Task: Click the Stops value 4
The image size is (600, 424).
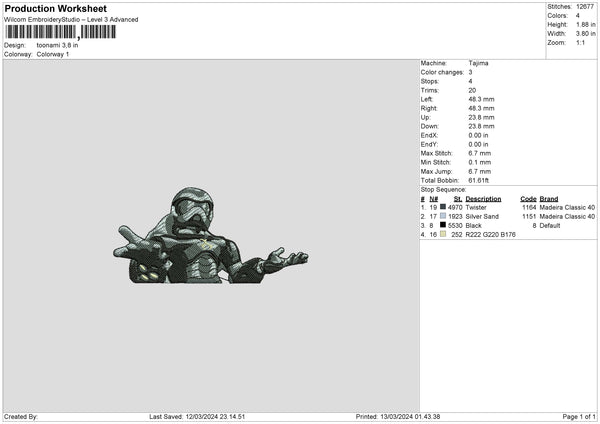Action: 470,81
